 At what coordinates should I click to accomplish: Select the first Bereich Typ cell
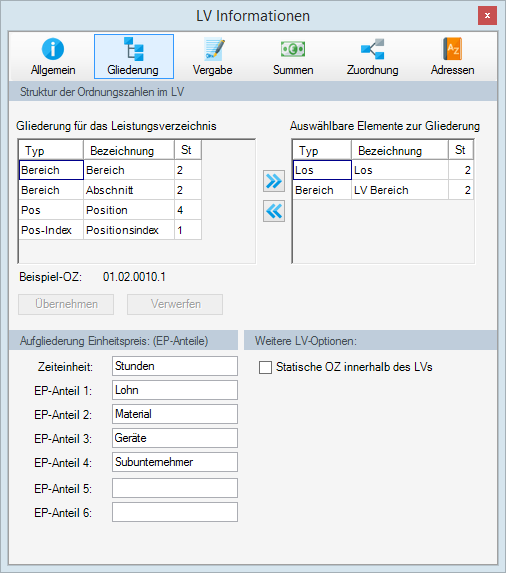51,170
